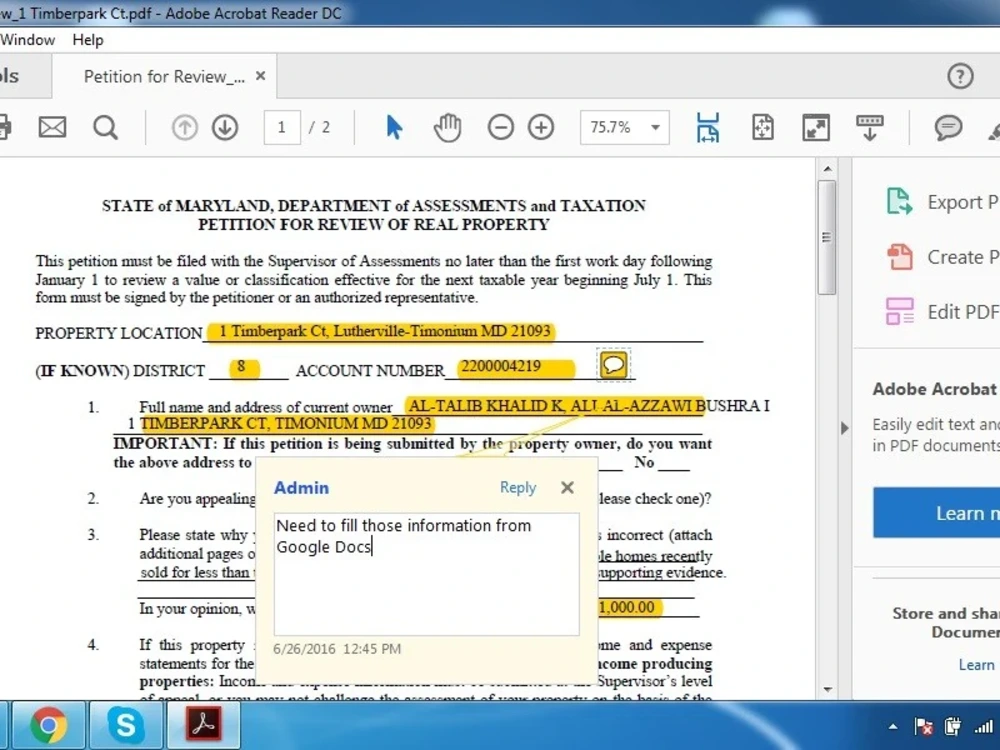
Task: Activate the Hand pan tool
Action: [448, 127]
